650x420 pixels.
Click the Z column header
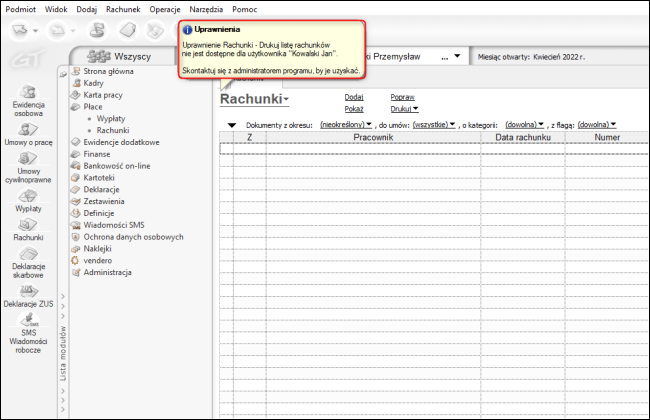coord(250,137)
